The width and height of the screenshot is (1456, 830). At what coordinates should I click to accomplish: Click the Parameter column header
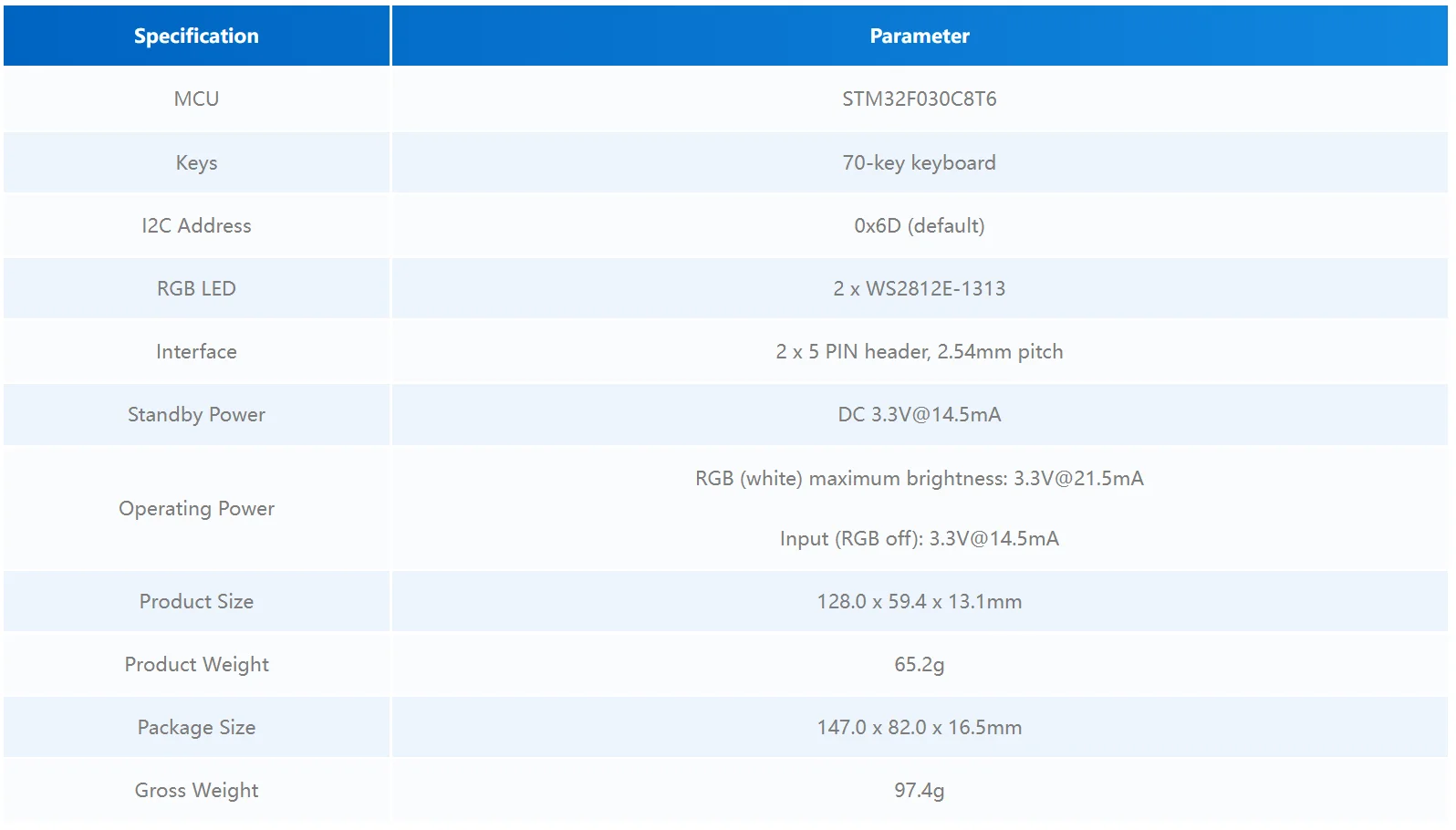click(920, 36)
